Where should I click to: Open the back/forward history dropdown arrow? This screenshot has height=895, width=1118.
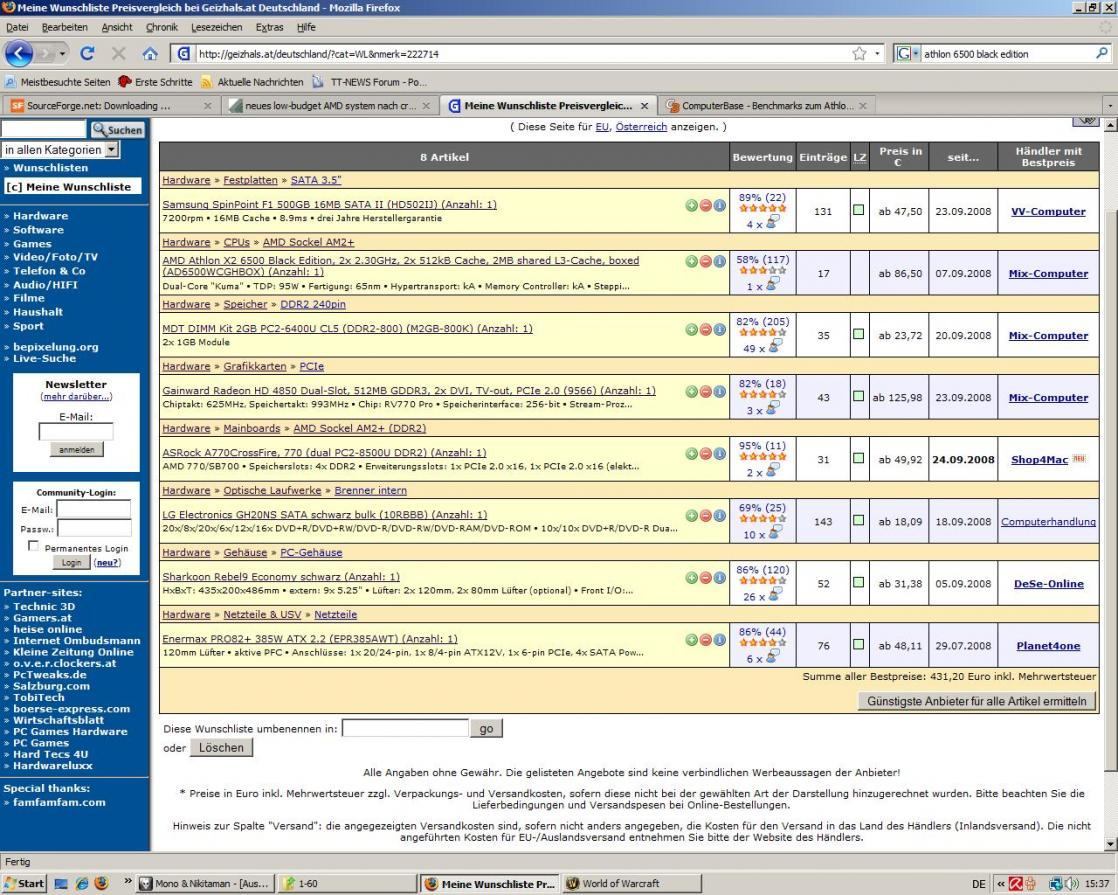pos(63,53)
